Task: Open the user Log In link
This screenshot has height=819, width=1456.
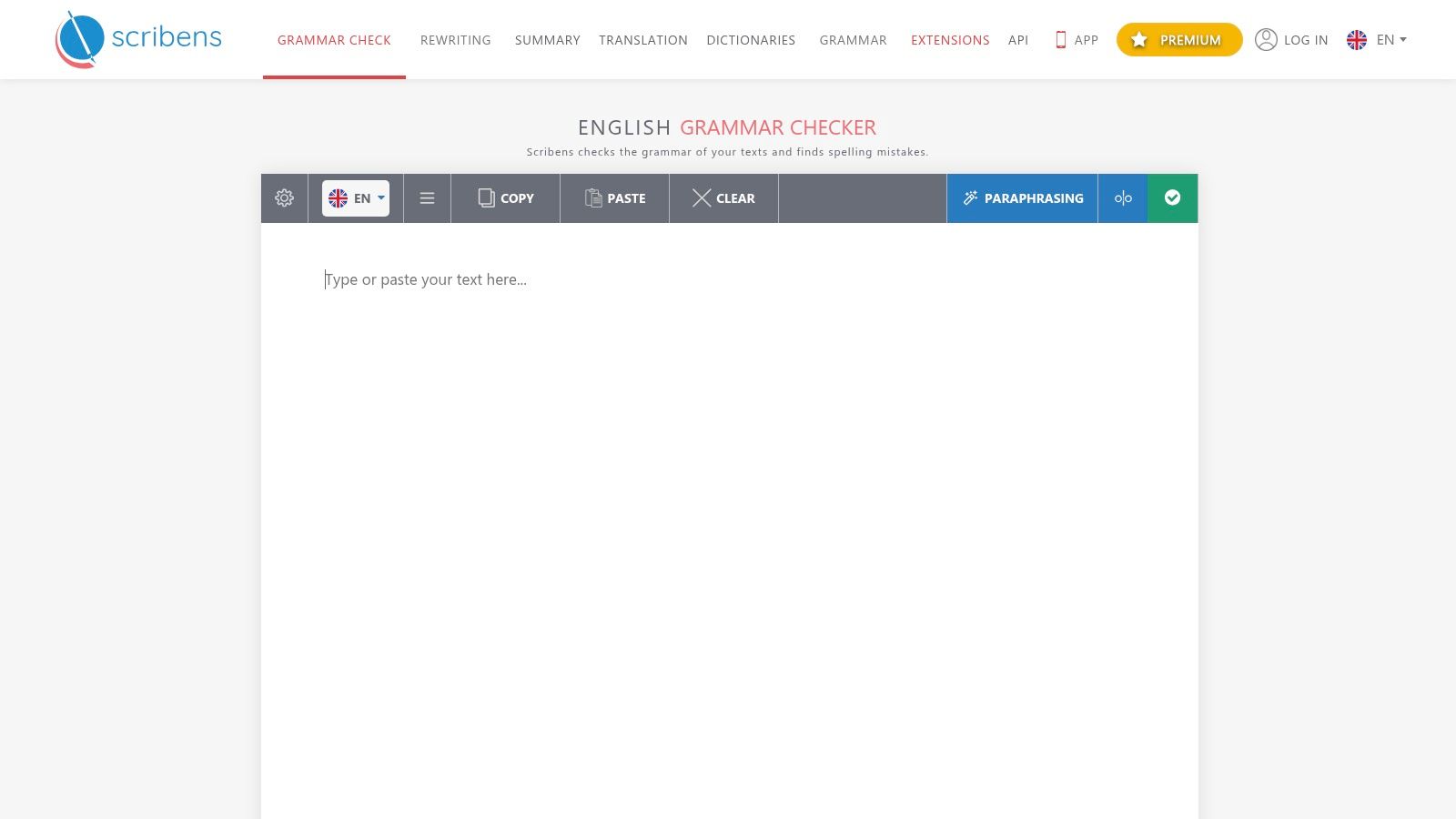Action: 1291,40
